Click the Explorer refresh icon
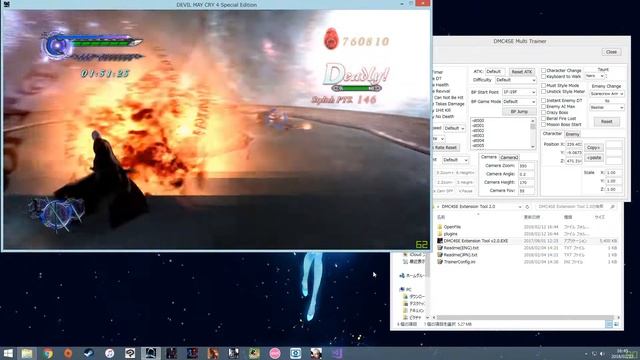 point(527,207)
